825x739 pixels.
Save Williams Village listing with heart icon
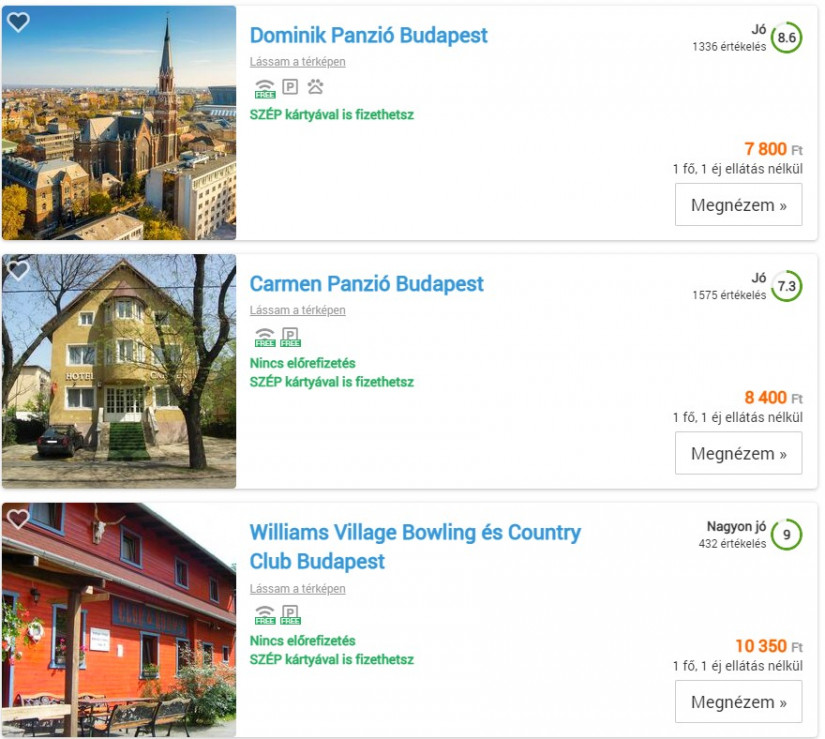(18, 519)
